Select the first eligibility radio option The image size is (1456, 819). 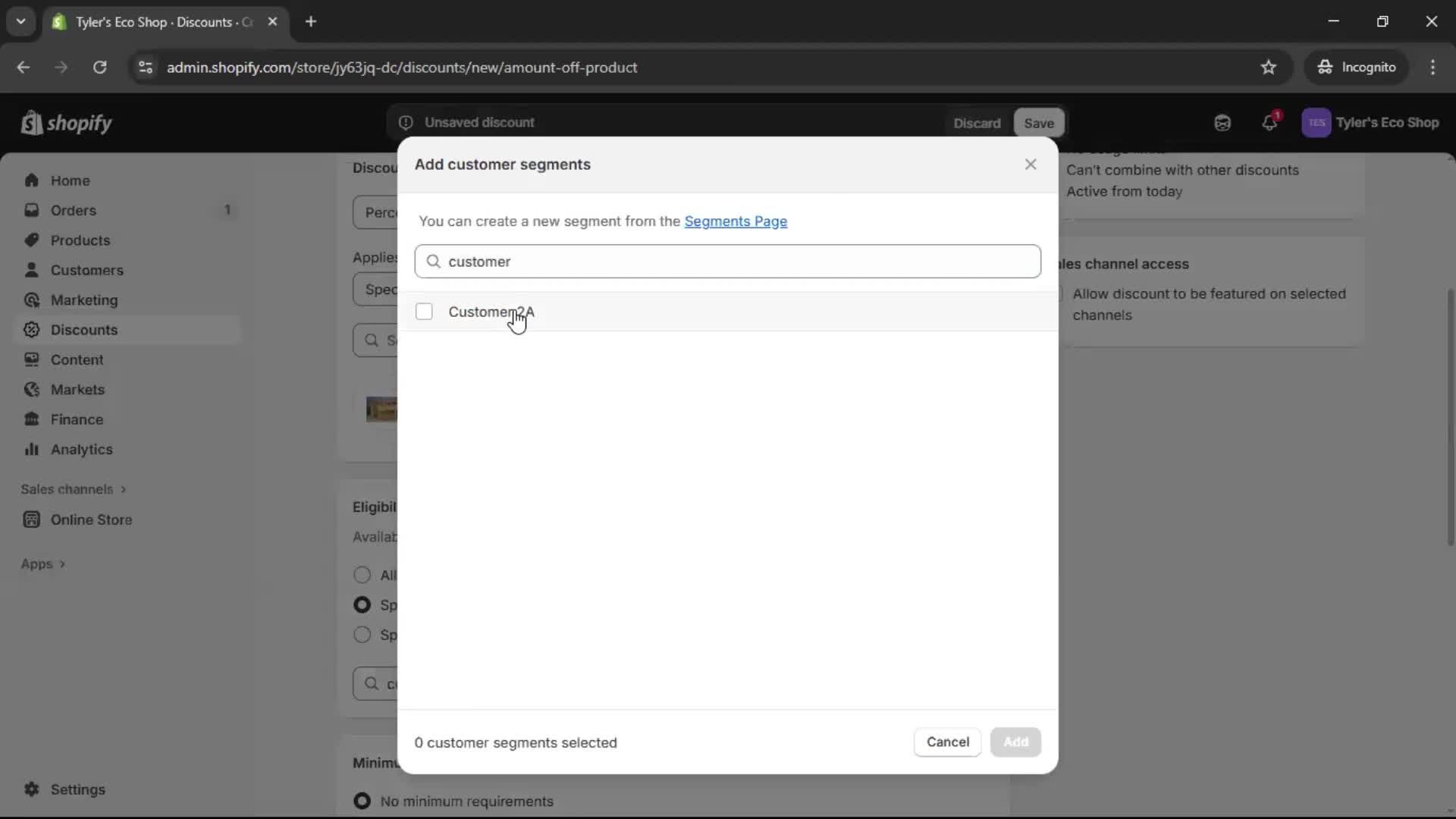click(362, 575)
